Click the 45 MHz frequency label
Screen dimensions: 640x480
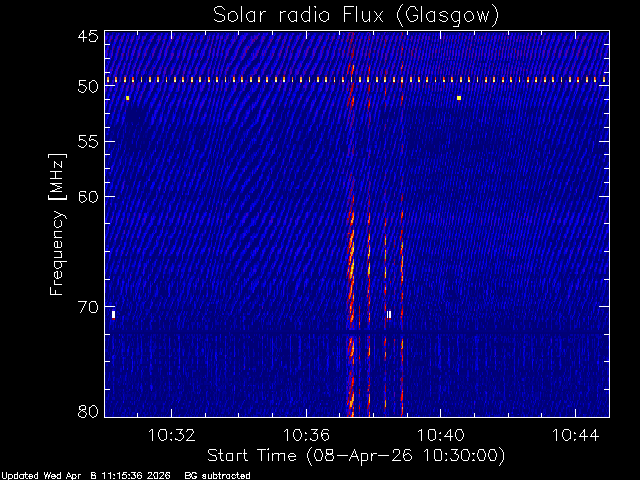tap(88, 37)
